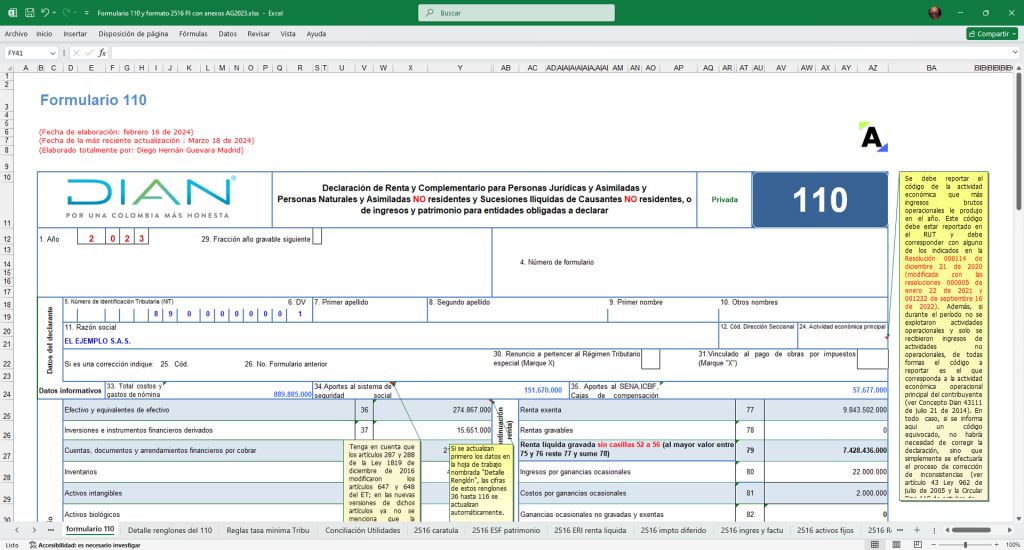This screenshot has width=1024, height=550.
Task: Go to previous sheet tab arrow
Action: (17, 530)
